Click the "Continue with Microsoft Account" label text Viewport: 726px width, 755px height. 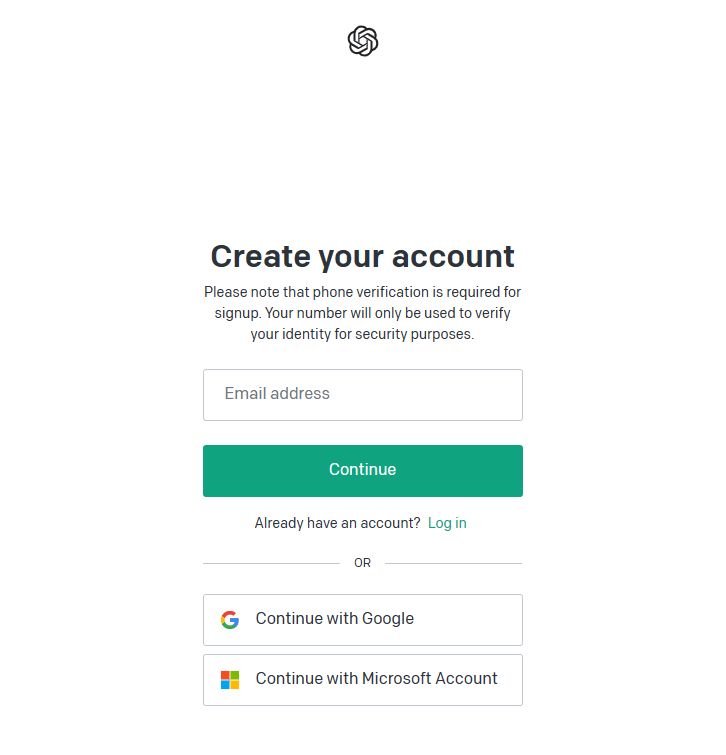376,679
